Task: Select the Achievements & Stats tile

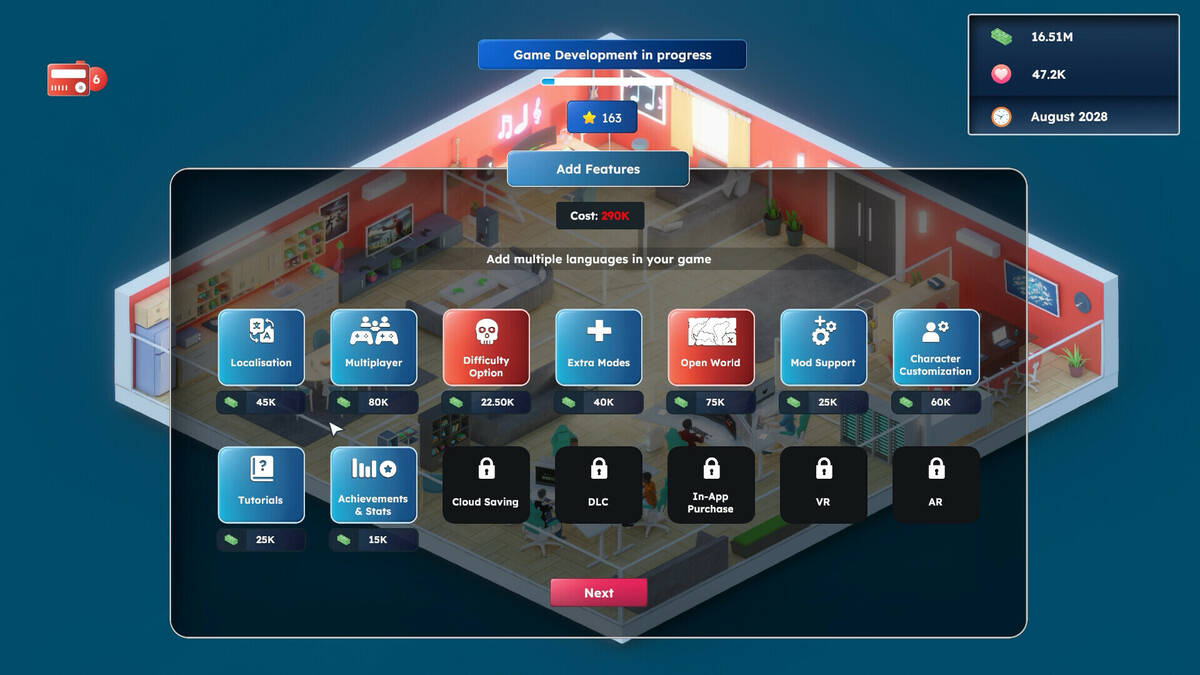Action: click(x=373, y=485)
